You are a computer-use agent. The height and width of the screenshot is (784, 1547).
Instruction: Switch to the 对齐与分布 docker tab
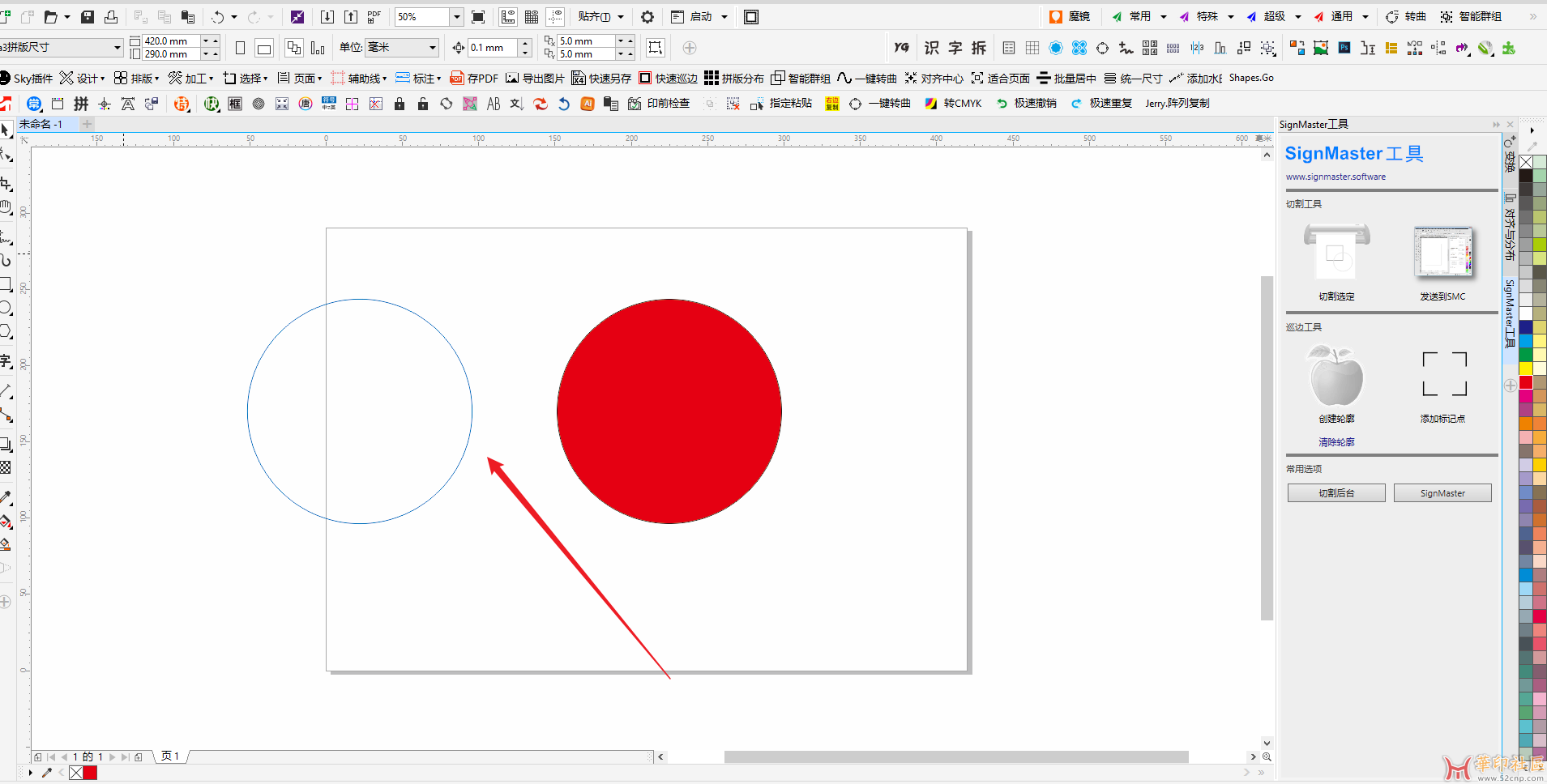[1510, 228]
